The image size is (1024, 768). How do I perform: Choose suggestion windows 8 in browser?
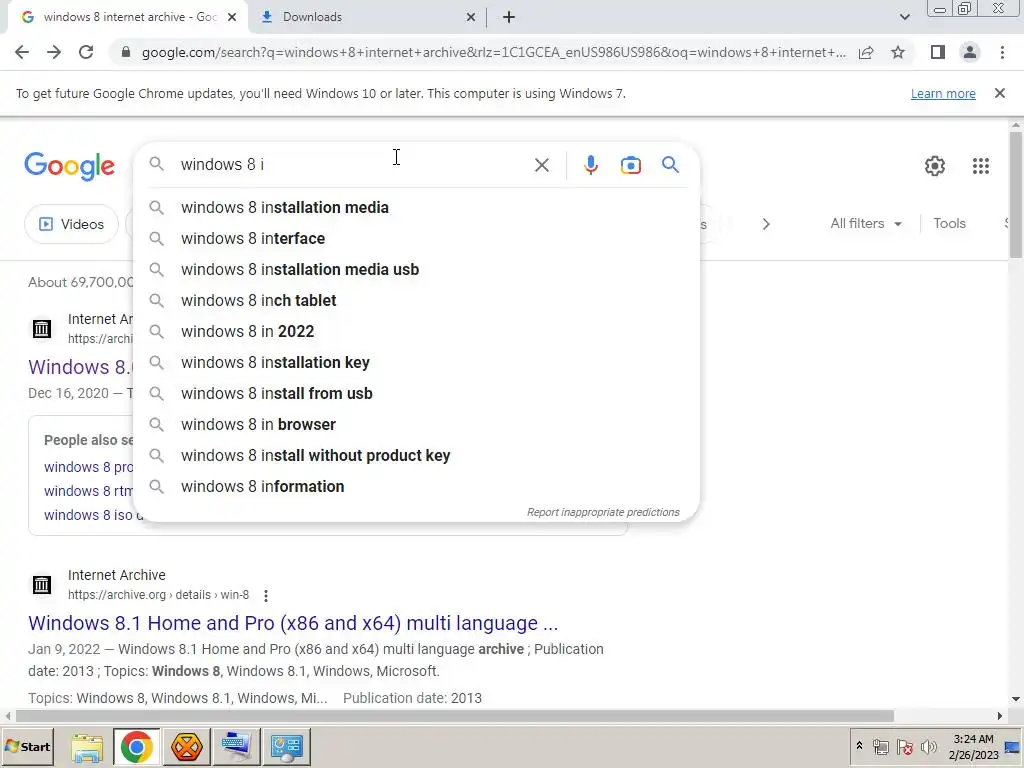pyautogui.click(x=416, y=424)
